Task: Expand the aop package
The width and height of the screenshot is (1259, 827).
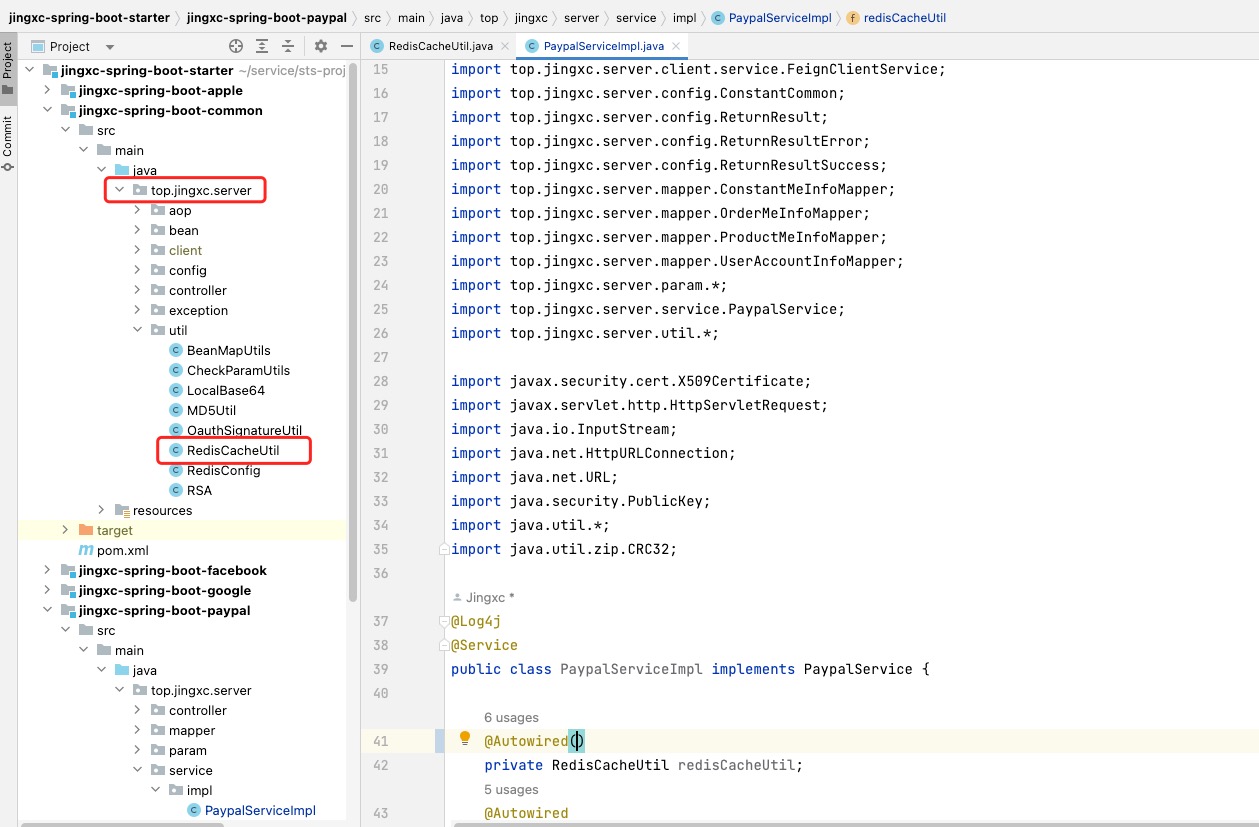Action: pos(138,210)
